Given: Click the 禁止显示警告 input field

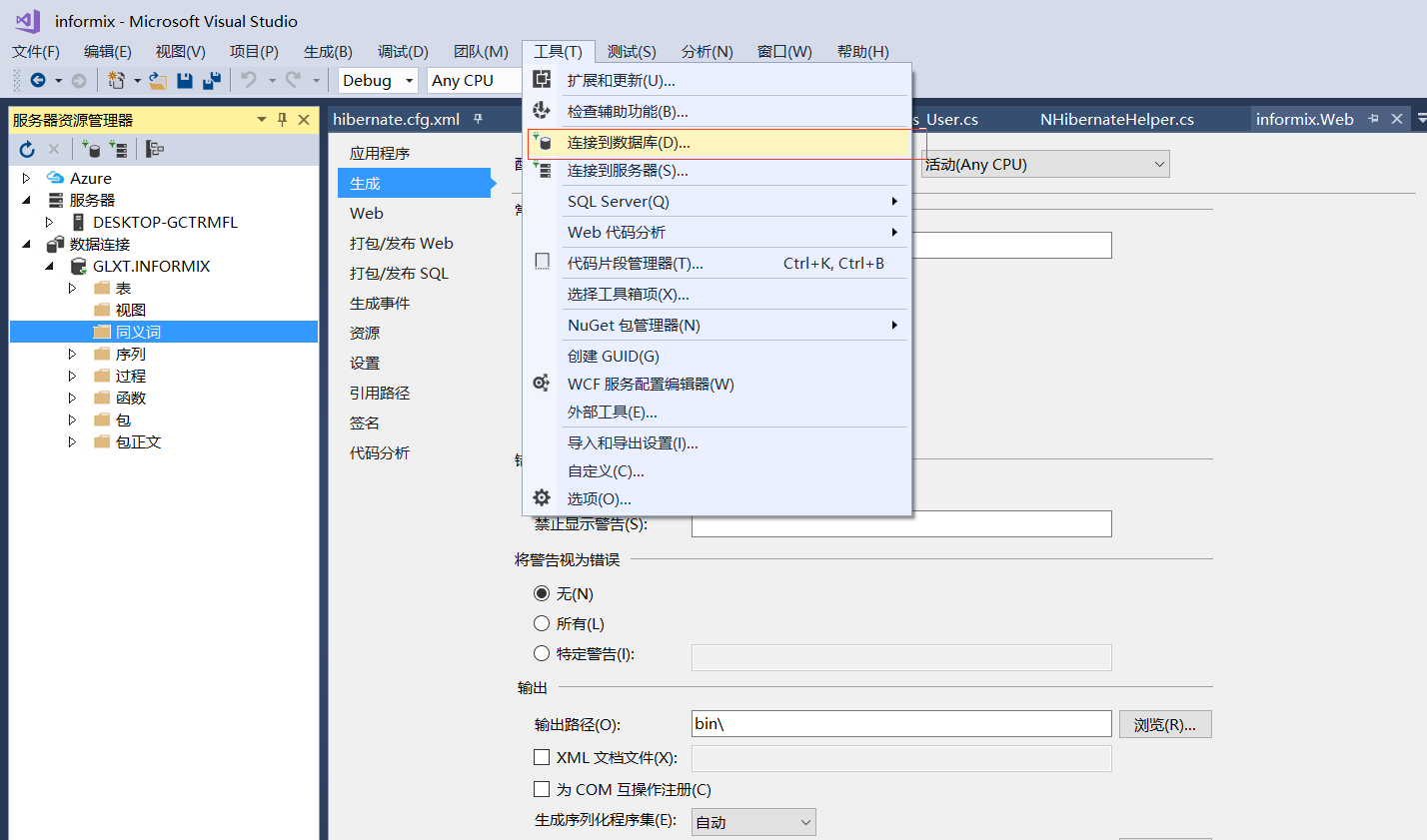Looking at the screenshot, I should tap(901, 523).
